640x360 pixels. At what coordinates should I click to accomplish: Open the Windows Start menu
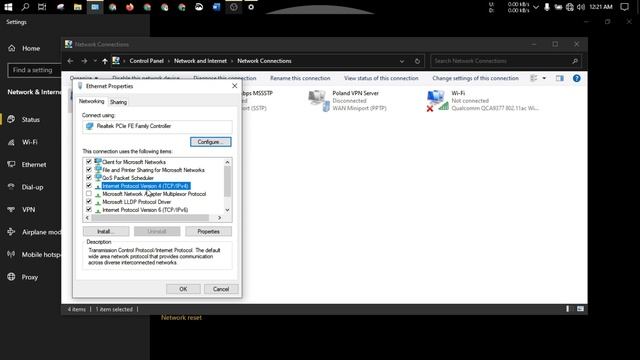pos(8,7)
